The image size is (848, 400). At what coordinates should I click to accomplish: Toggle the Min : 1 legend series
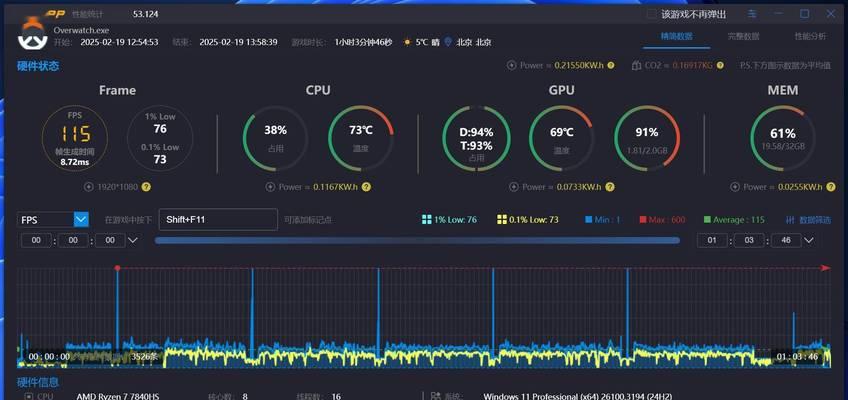(x=603, y=219)
